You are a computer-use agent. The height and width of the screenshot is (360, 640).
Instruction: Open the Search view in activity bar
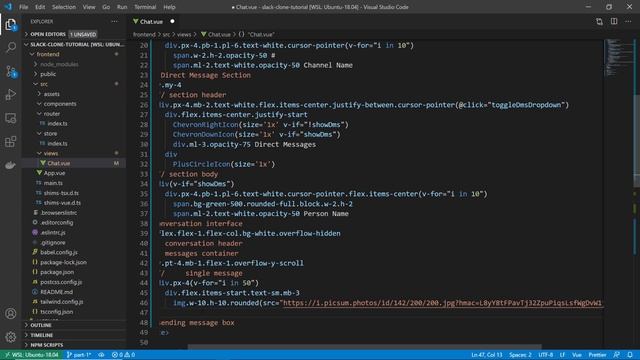(11, 48)
